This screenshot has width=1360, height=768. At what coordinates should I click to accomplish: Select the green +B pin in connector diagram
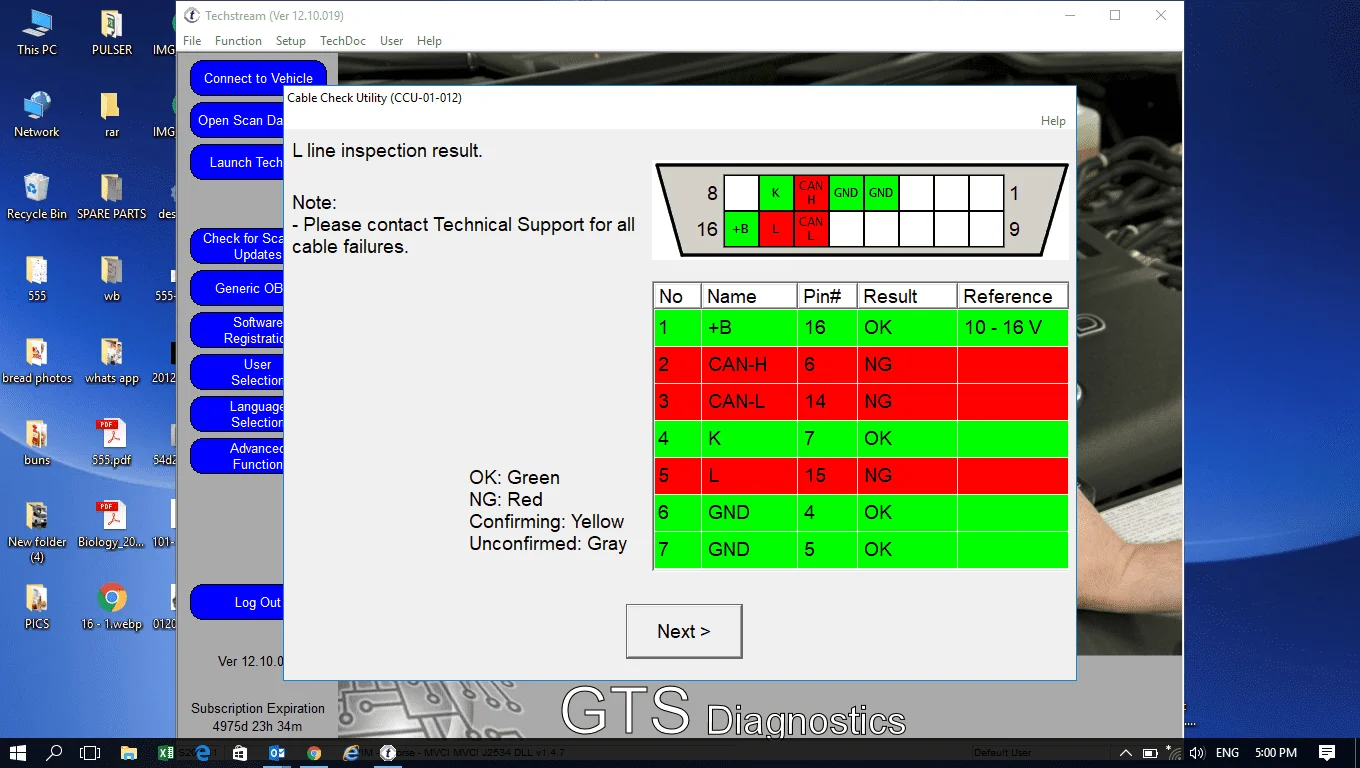tap(741, 229)
